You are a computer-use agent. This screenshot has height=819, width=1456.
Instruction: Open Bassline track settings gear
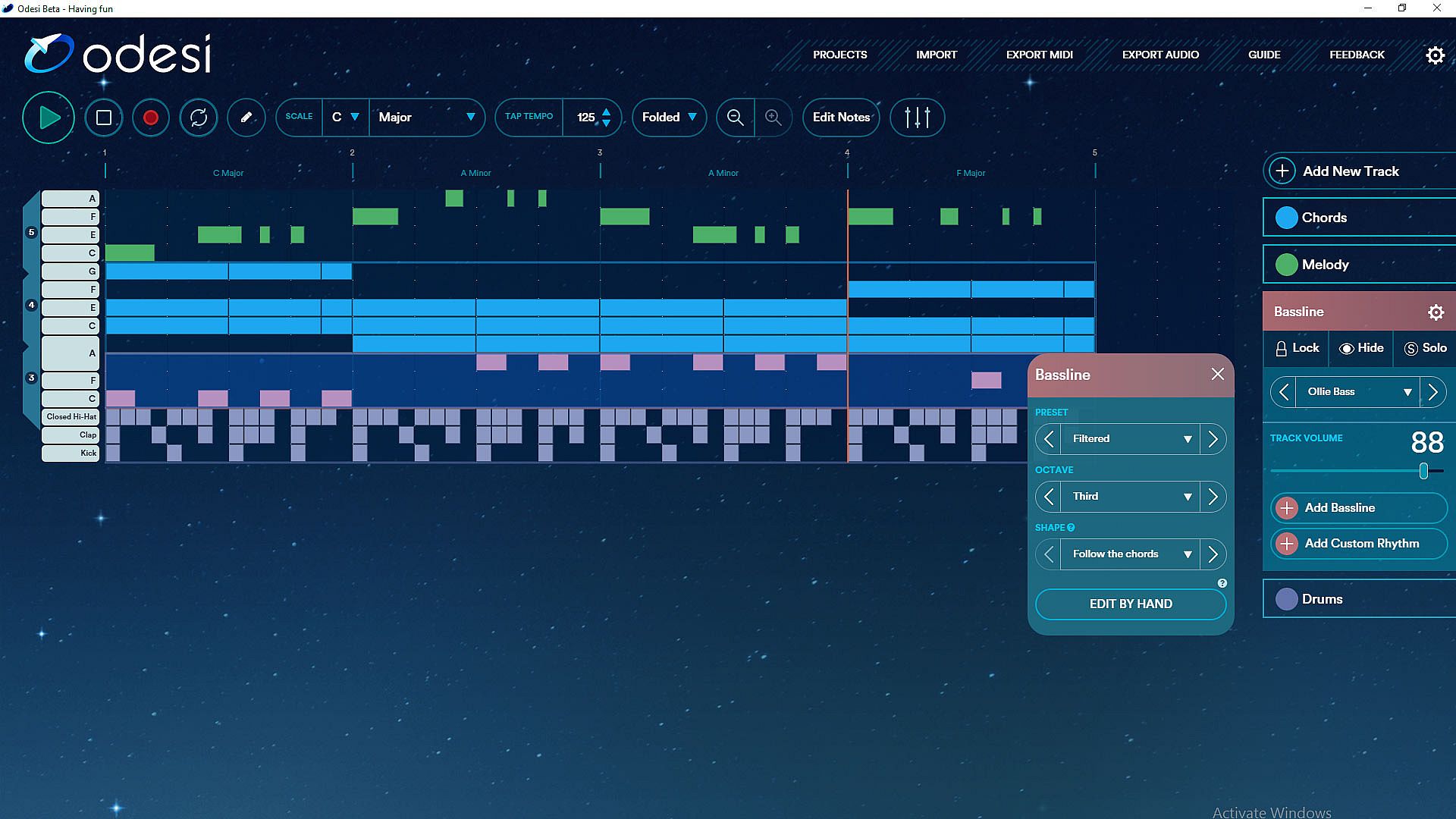click(x=1436, y=312)
